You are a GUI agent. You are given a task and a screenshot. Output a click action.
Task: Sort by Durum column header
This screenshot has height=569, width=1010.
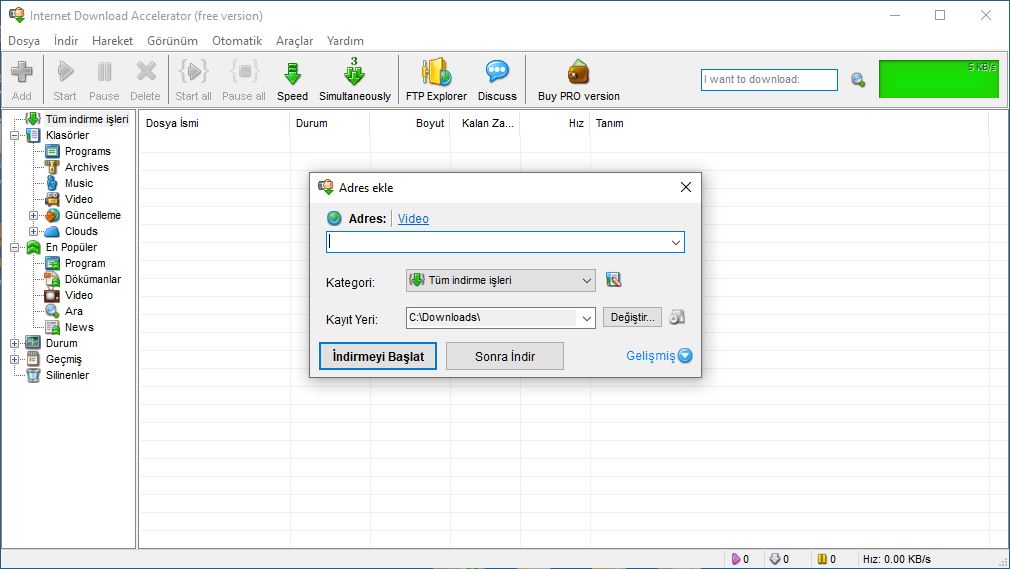pos(330,123)
